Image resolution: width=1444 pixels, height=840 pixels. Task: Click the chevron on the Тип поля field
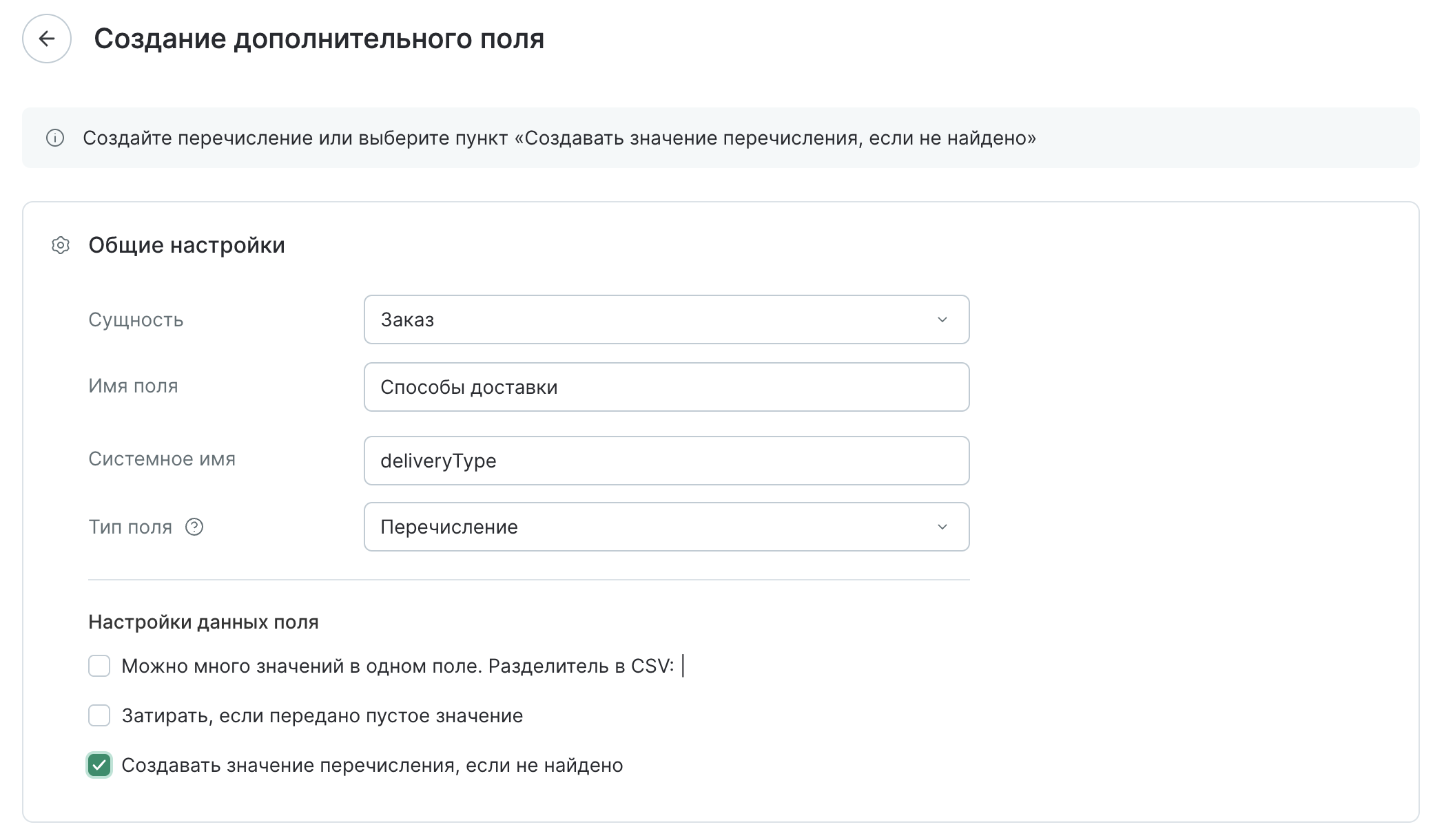tap(944, 527)
